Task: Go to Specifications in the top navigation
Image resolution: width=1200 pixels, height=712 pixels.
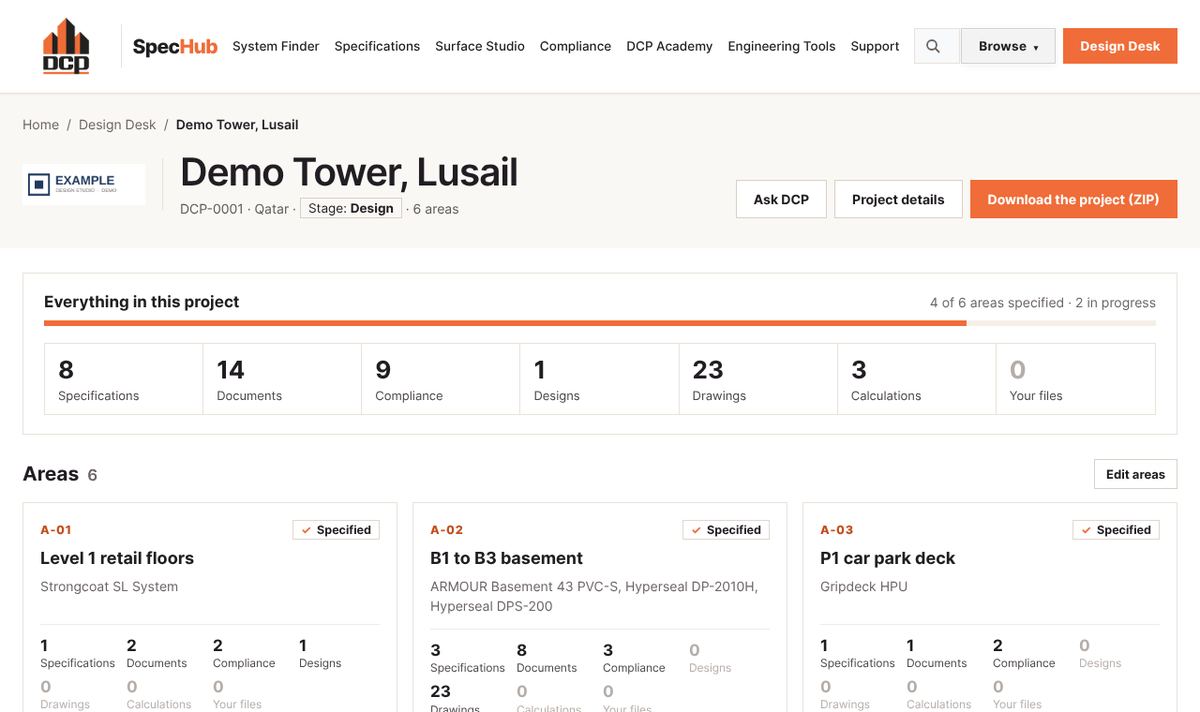Action: 377,46
